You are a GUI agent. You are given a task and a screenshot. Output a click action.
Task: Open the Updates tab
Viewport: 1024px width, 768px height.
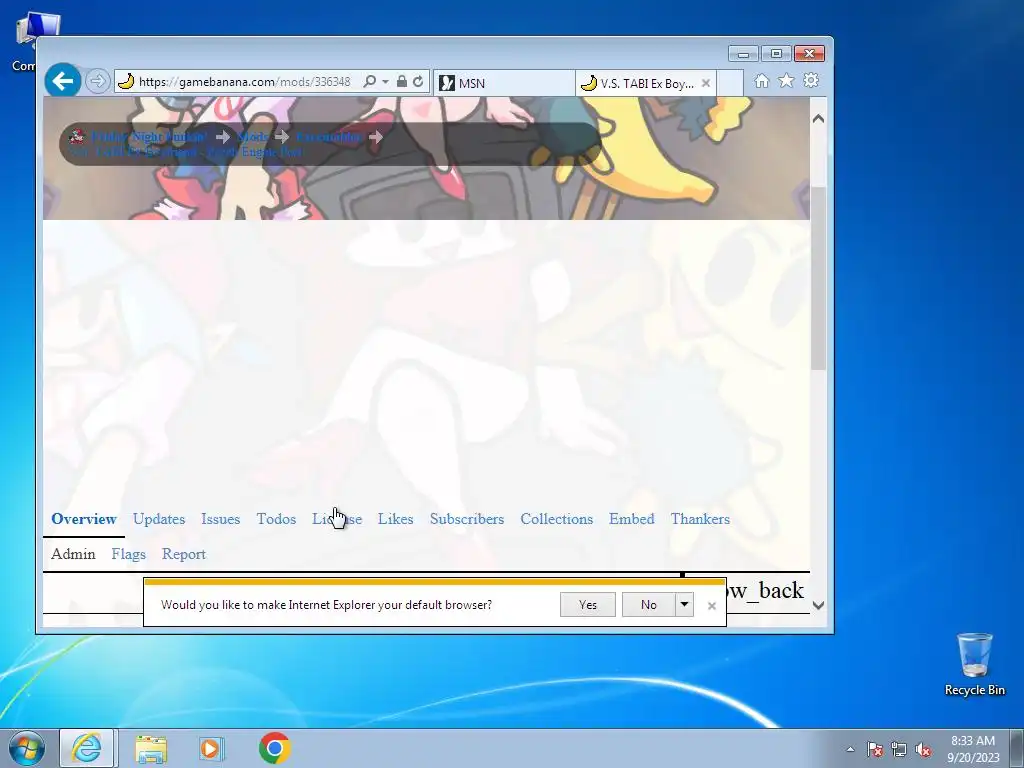159,519
